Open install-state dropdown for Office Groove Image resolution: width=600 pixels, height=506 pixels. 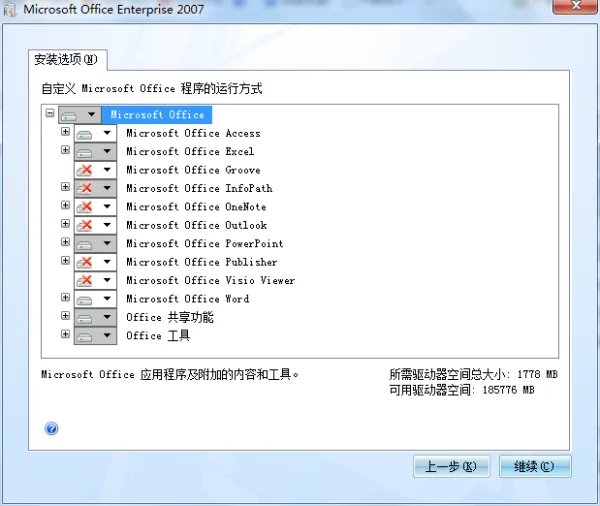107,170
